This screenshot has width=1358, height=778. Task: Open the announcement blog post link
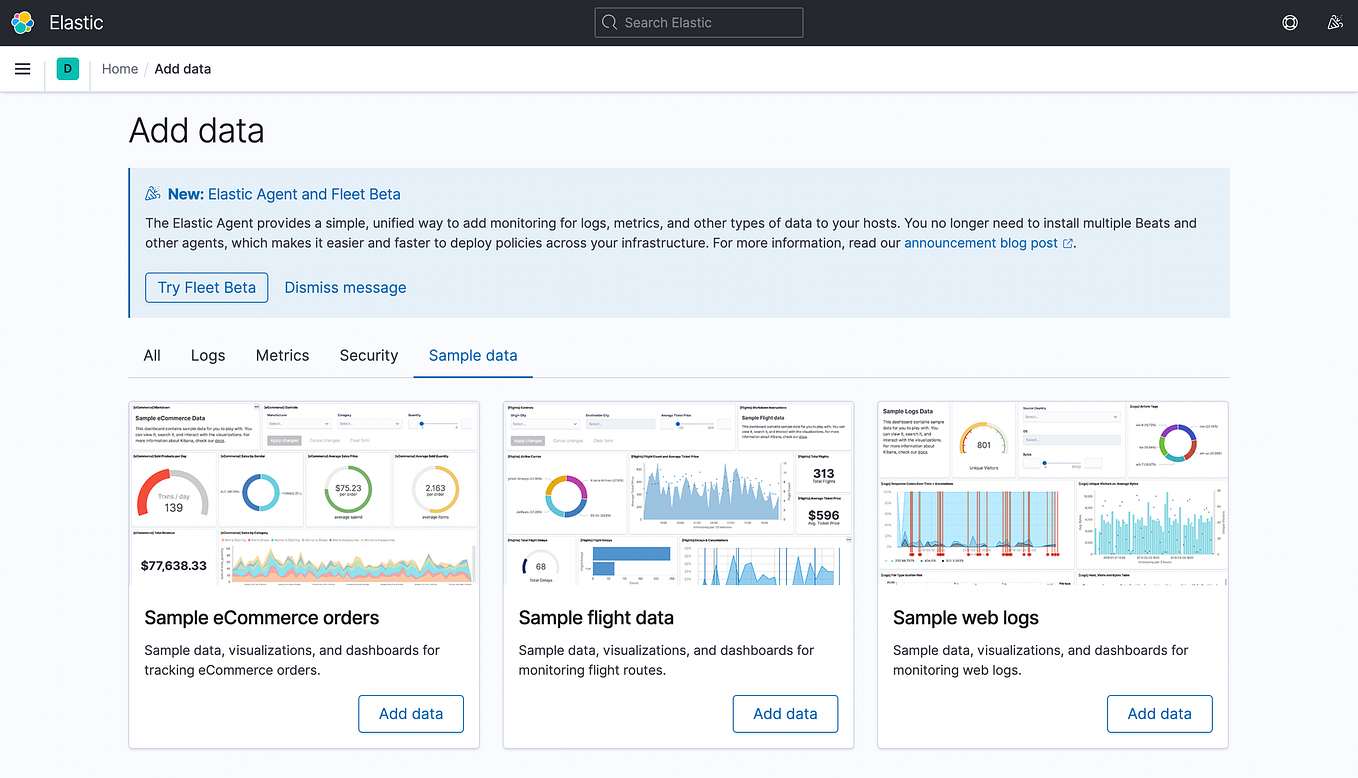pyautogui.click(x=980, y=243)
